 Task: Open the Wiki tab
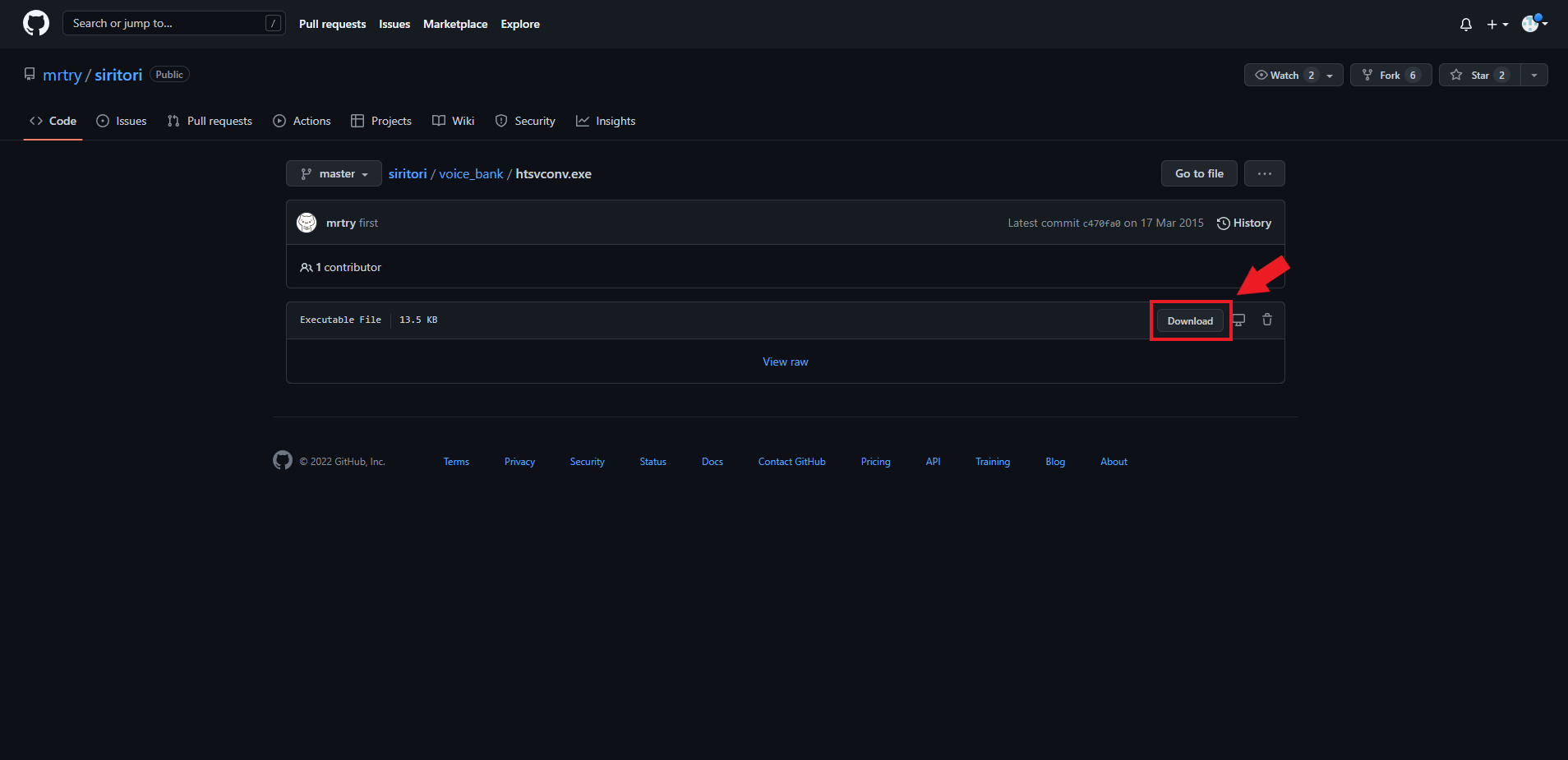point(454,121)
